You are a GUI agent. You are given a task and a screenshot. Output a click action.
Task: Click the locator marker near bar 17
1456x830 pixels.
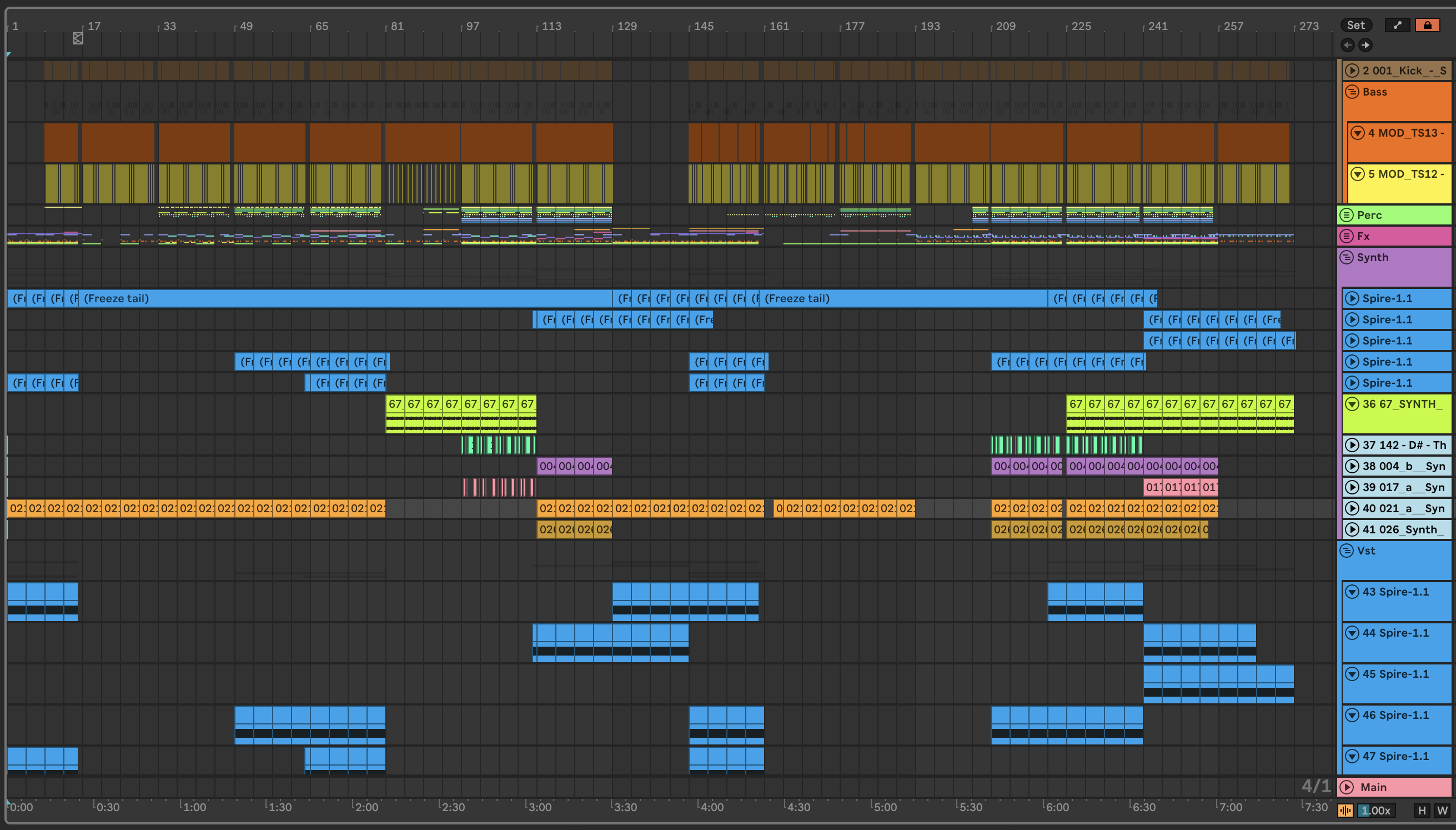[x=78, y=38]
